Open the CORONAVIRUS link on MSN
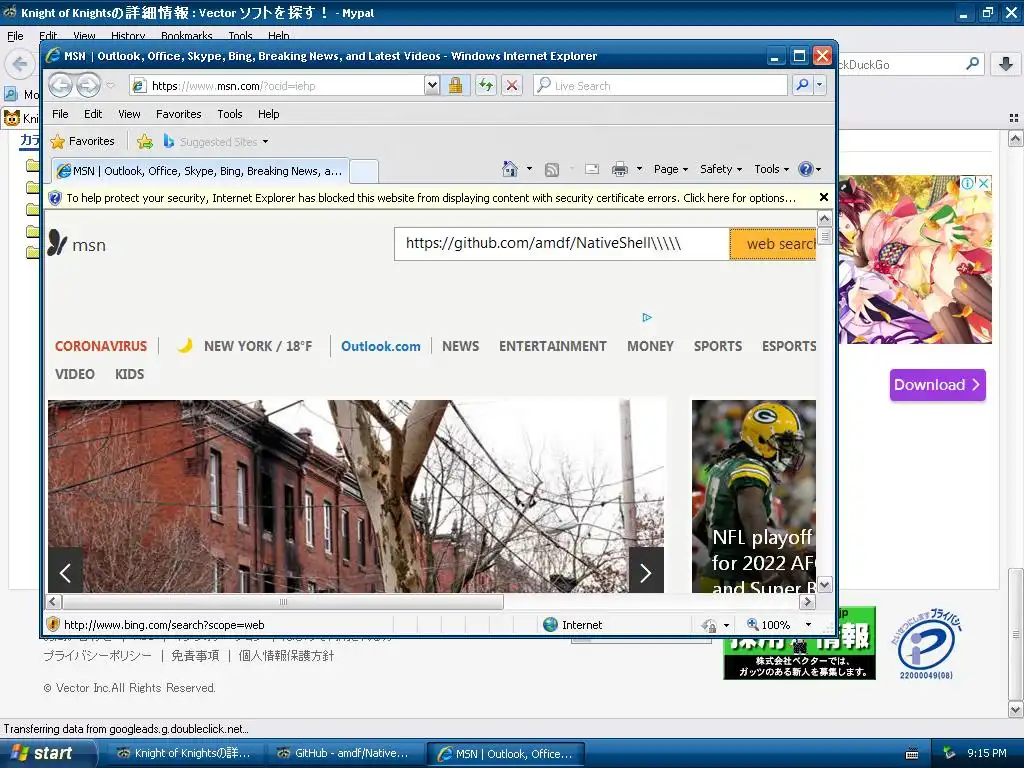1024x768 pixels. coord(101,346)
